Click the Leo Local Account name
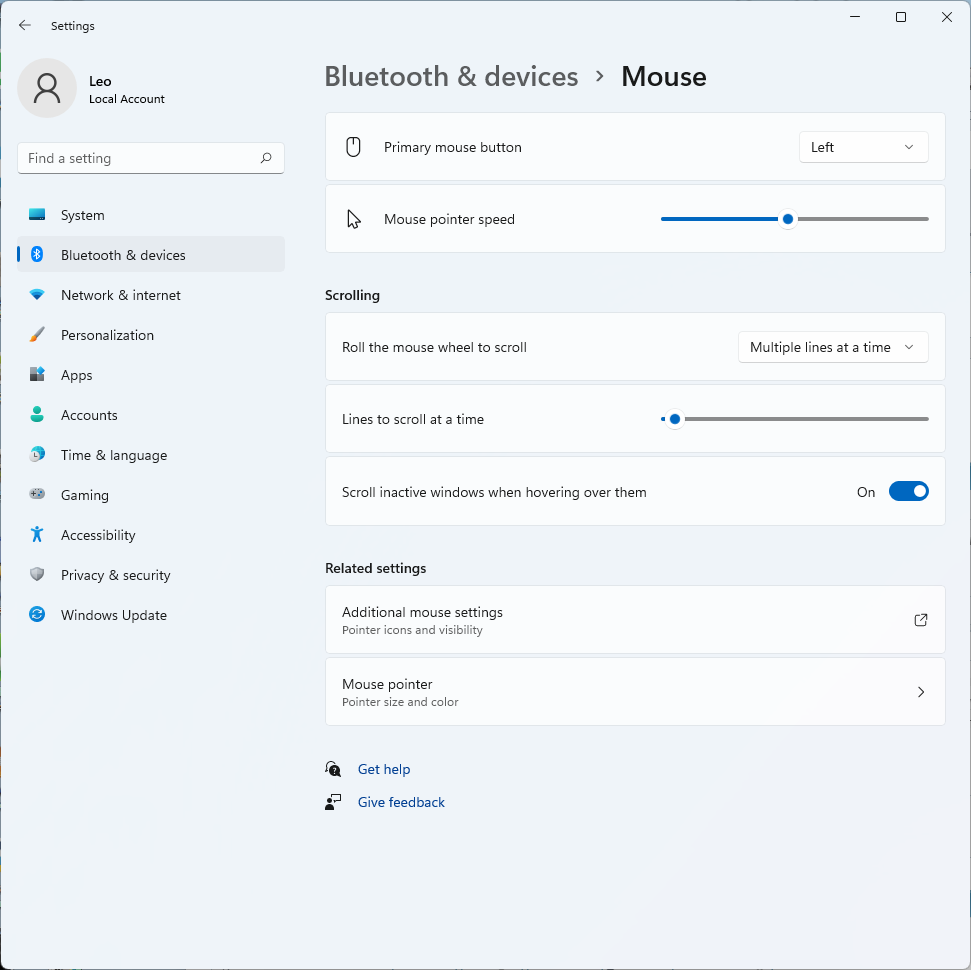971x970 pixels. pos(126,90)
